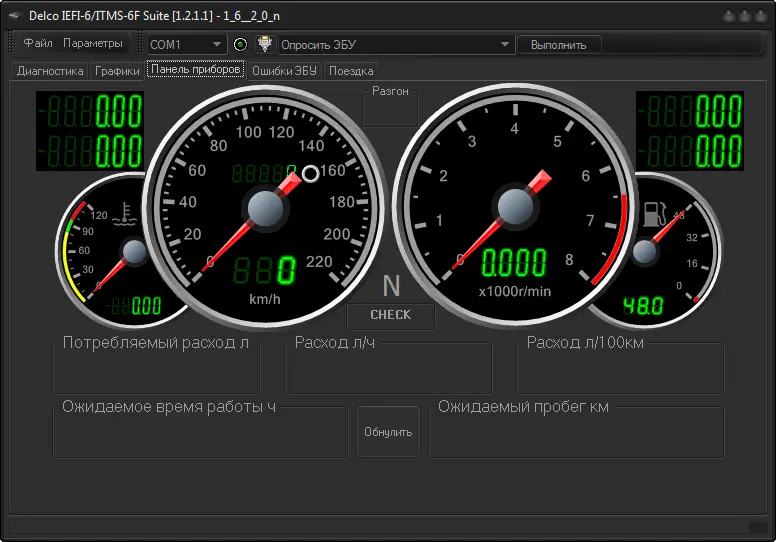776x542 pixels.
Task: Click the Выполнить button
Action: point(559,45)
